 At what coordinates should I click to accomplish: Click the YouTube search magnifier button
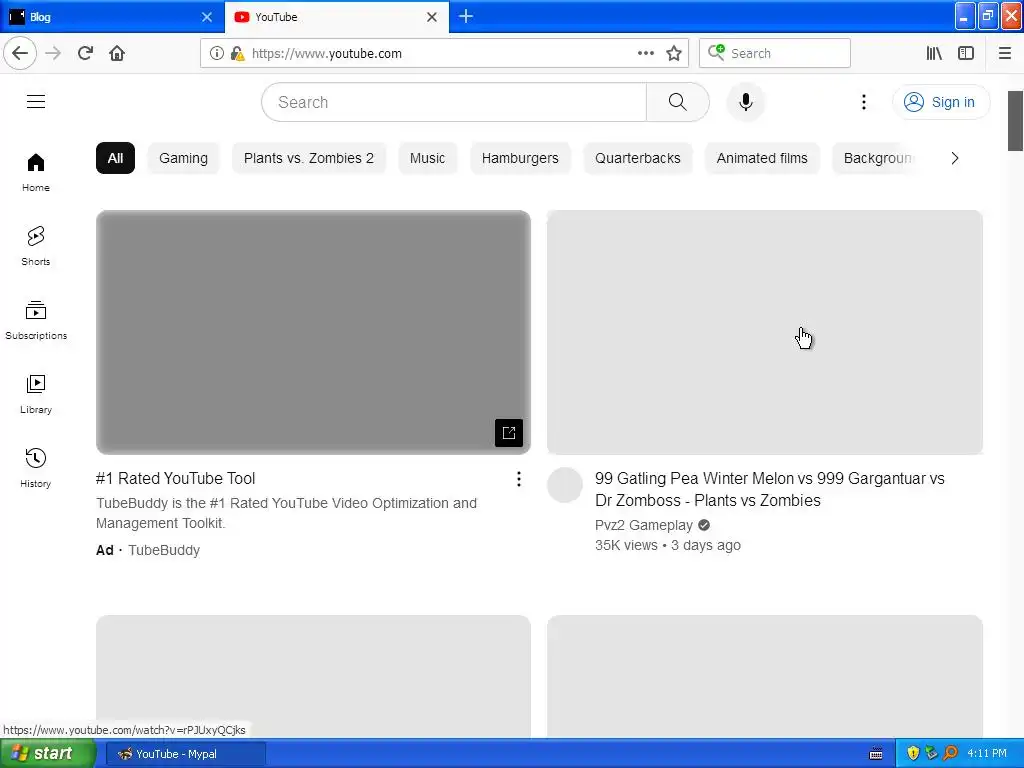click(677, 102)
